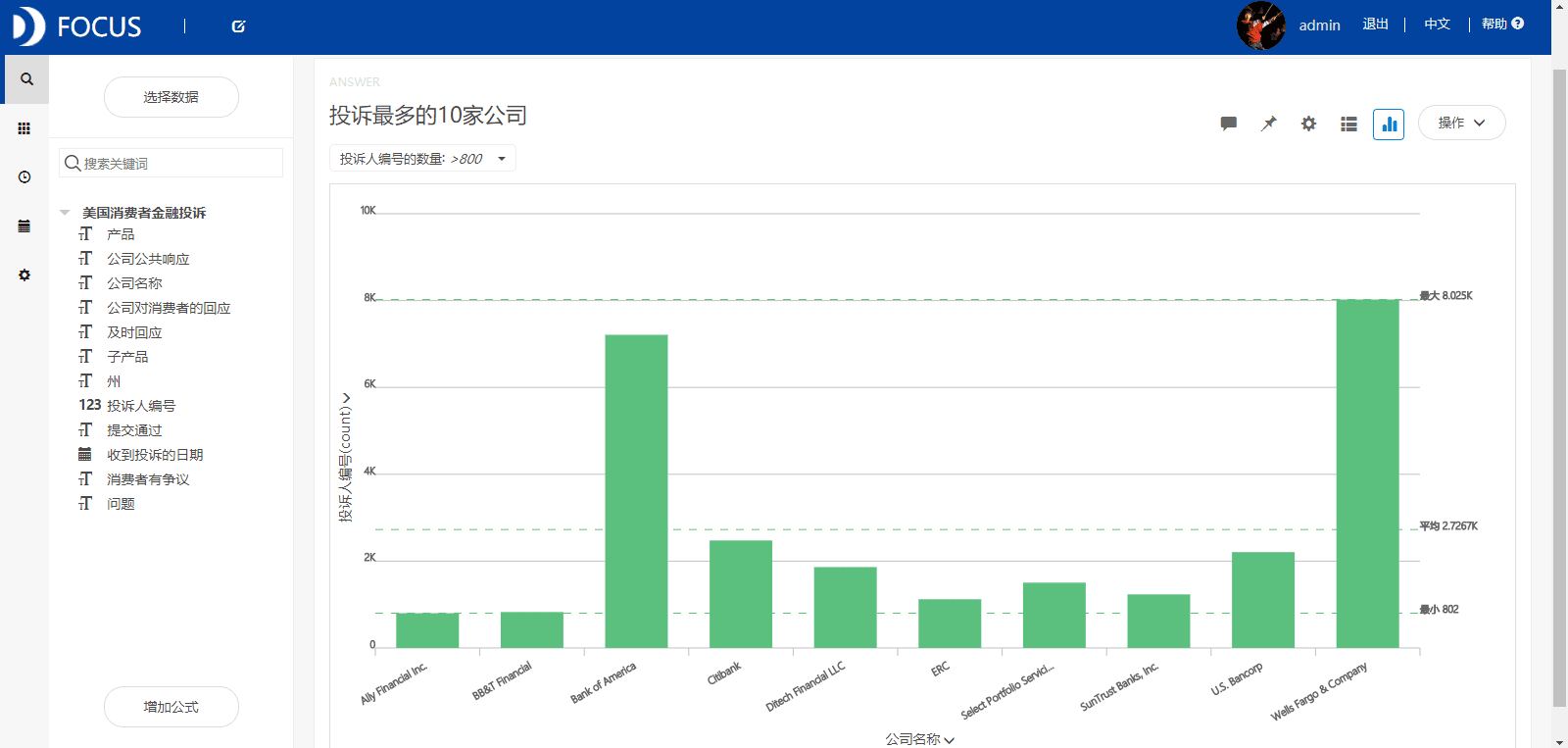The width and height of the screenshot is (1568, 748).
Task: Click the Wells Fargo & Company bar
Action: (1367, 474)
